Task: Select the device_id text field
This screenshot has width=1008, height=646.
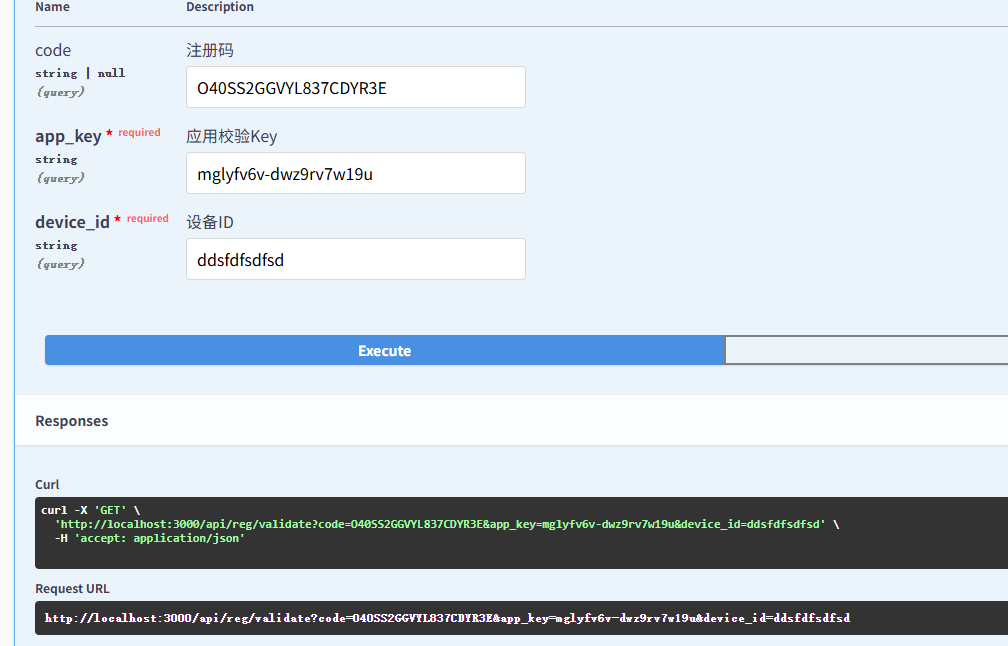Action: (x=355, y=260)
